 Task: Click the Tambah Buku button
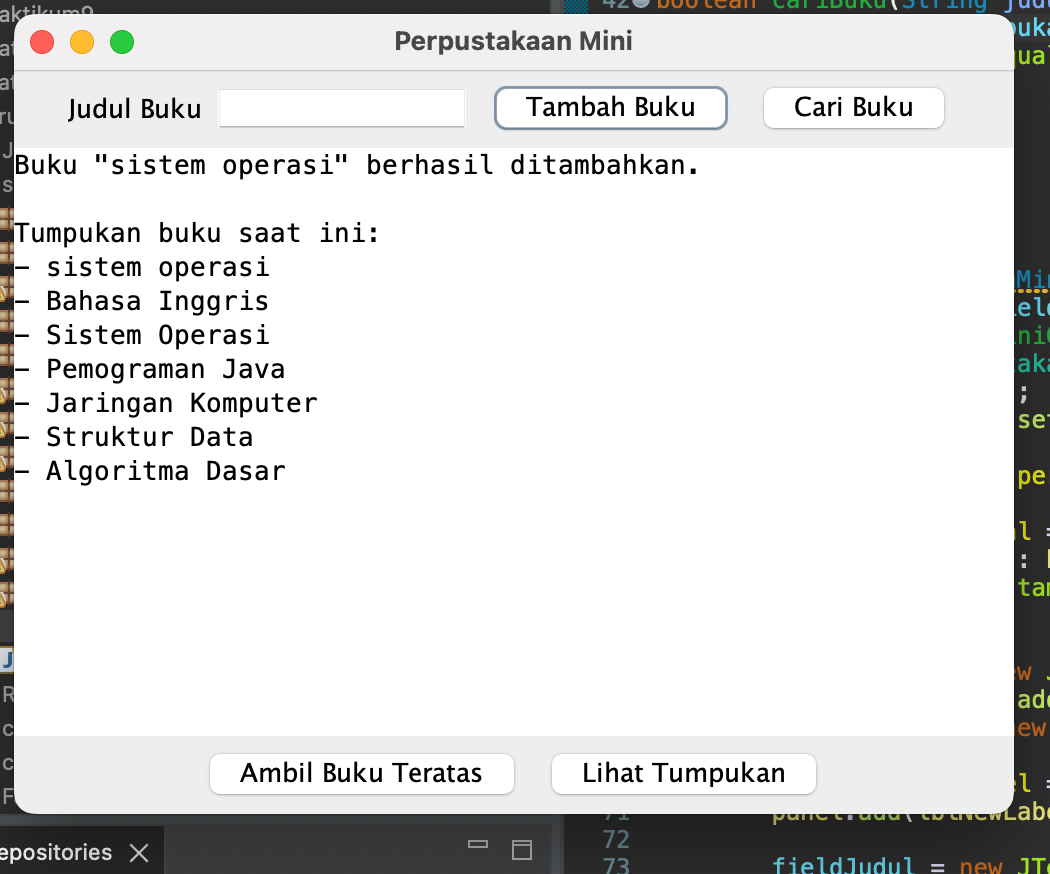click(610, 108)
